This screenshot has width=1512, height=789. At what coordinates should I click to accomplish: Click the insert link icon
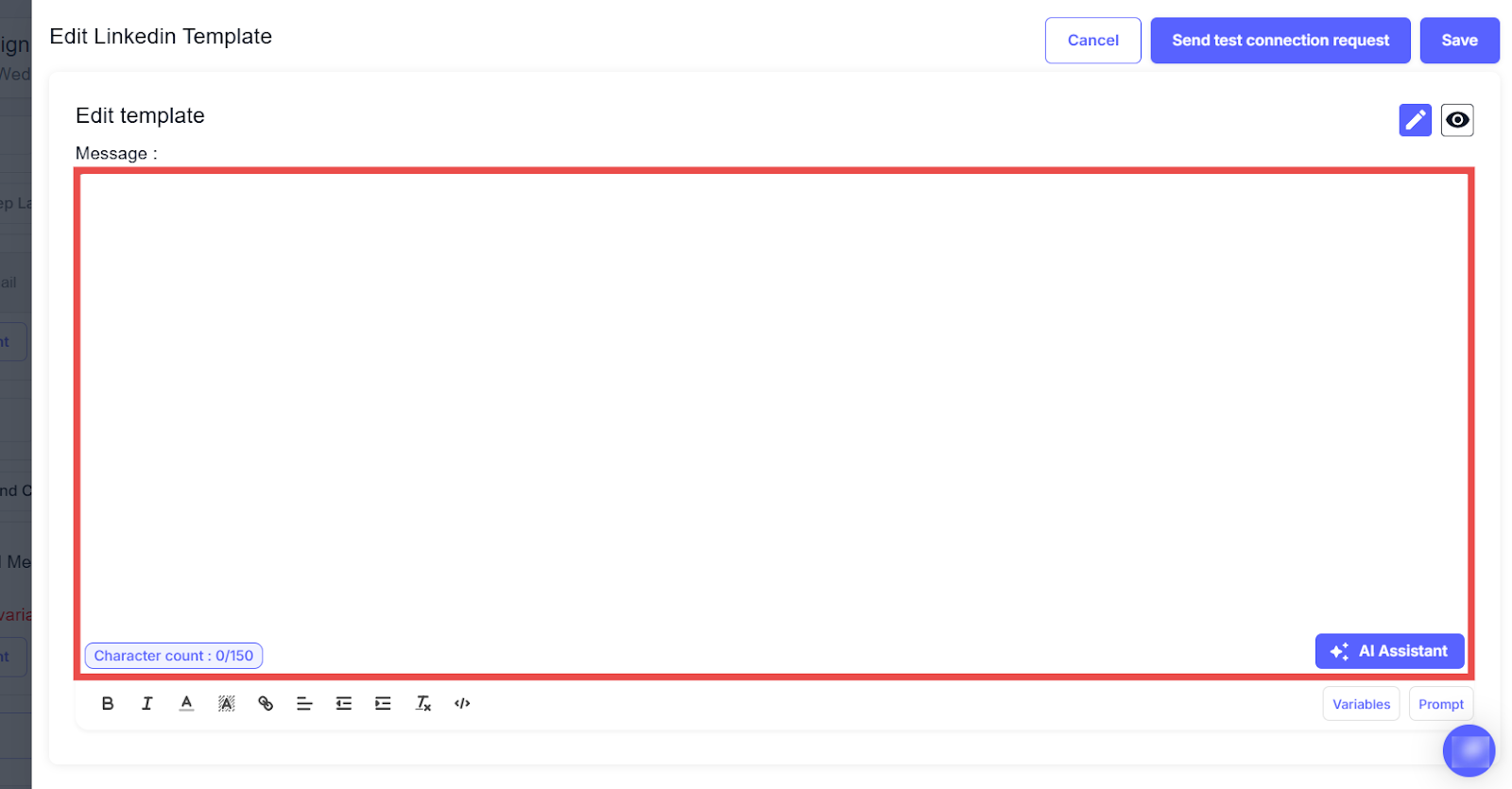[266, 704]
